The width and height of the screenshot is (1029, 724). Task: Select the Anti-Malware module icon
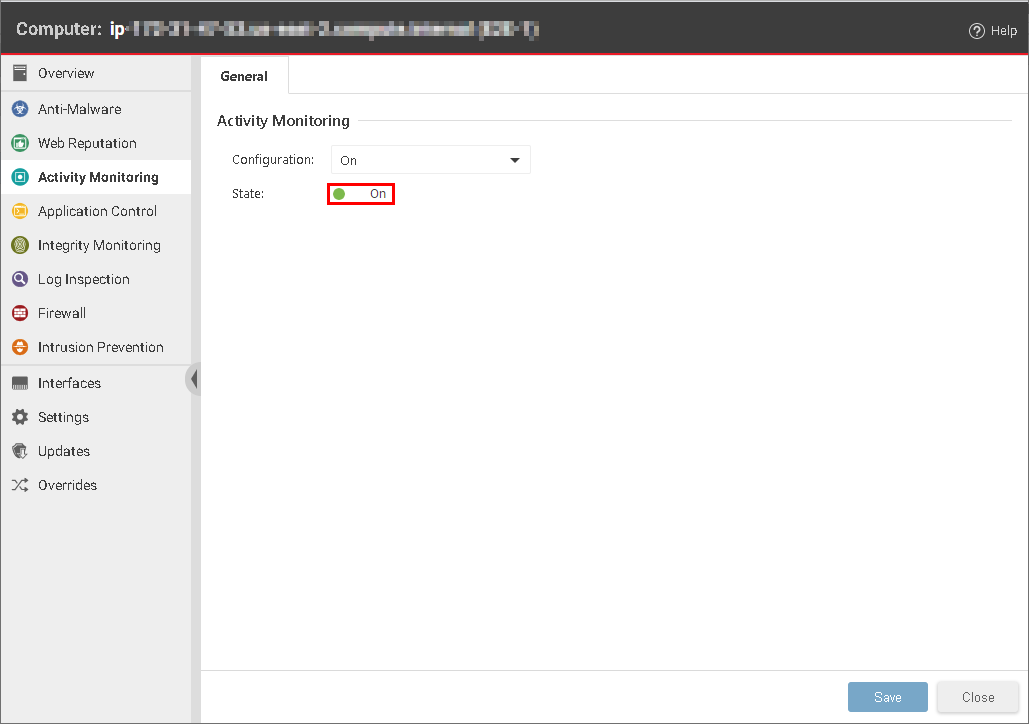(x=22, y=109)
